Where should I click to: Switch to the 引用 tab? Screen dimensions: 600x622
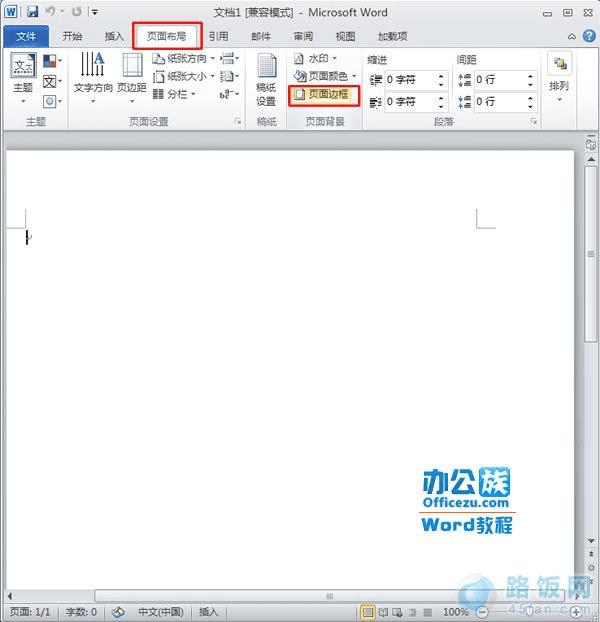(x=219, y=36)
